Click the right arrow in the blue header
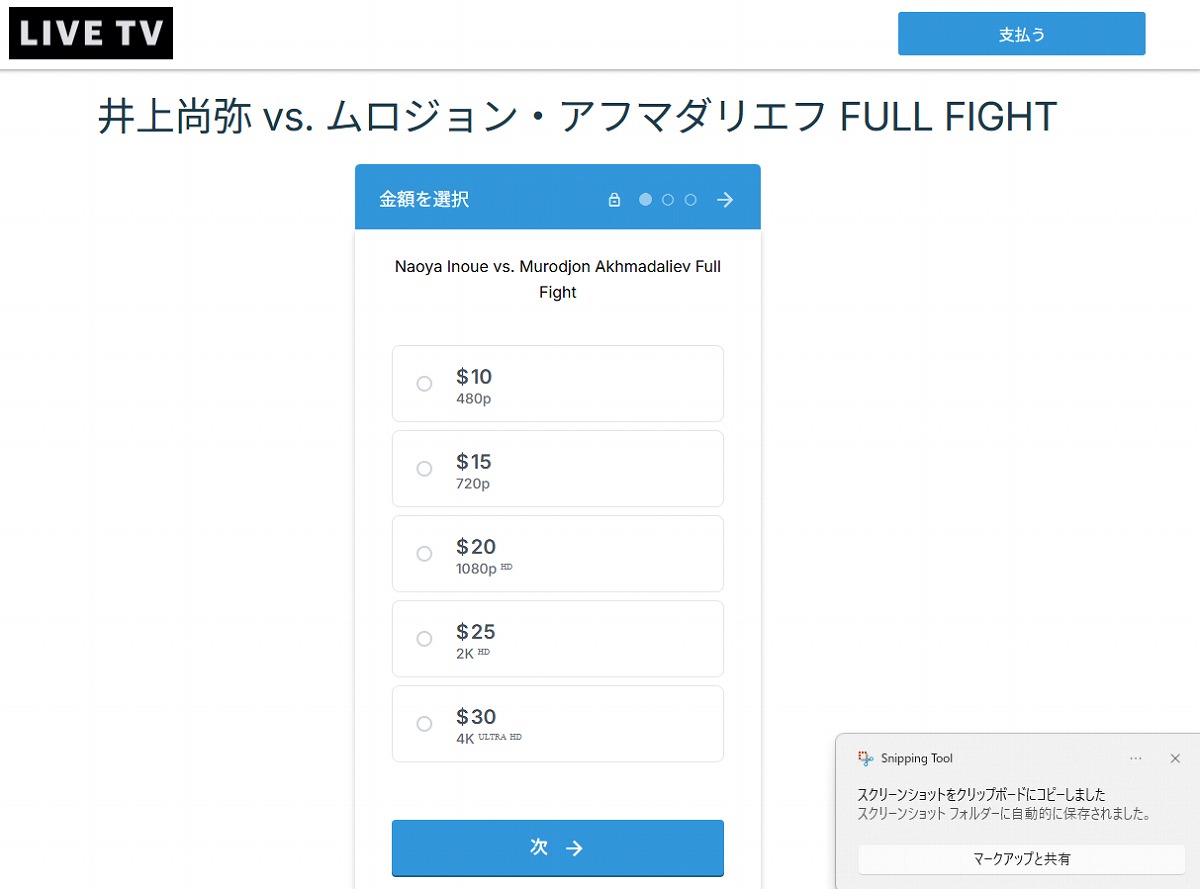This screenshot has width=1200, height=889. [x=725, y=200]
